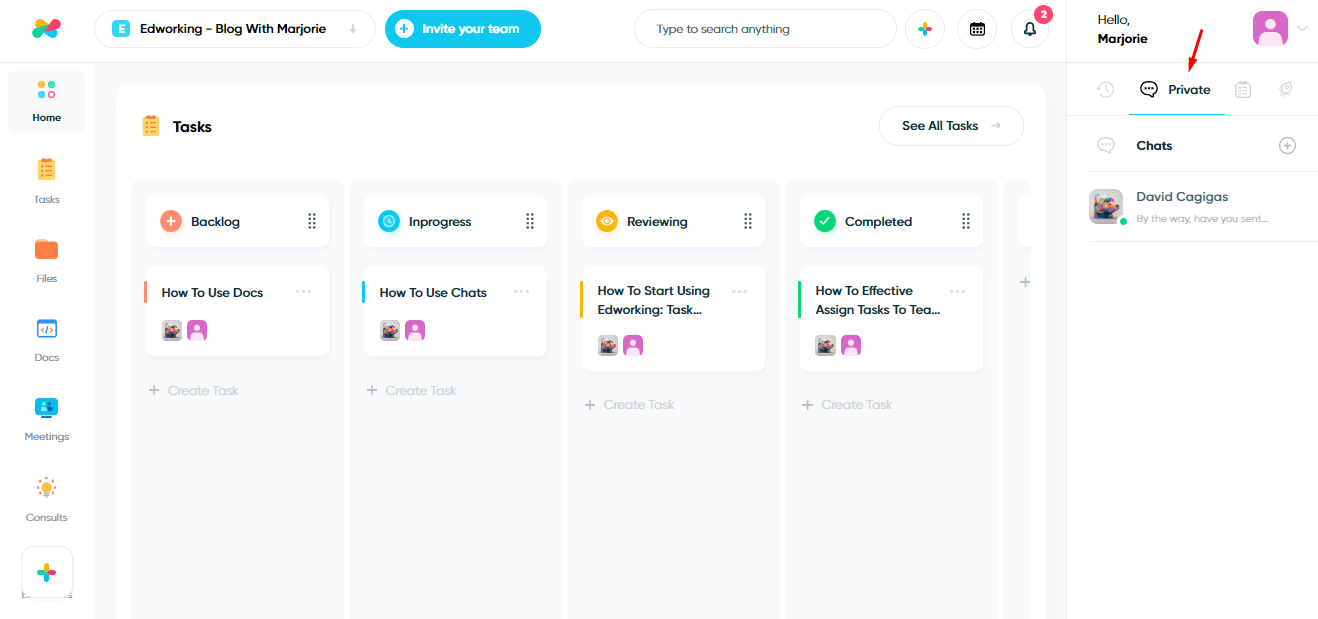
Task: Open the How To Use Chats task card
Action: coord(455,311)
